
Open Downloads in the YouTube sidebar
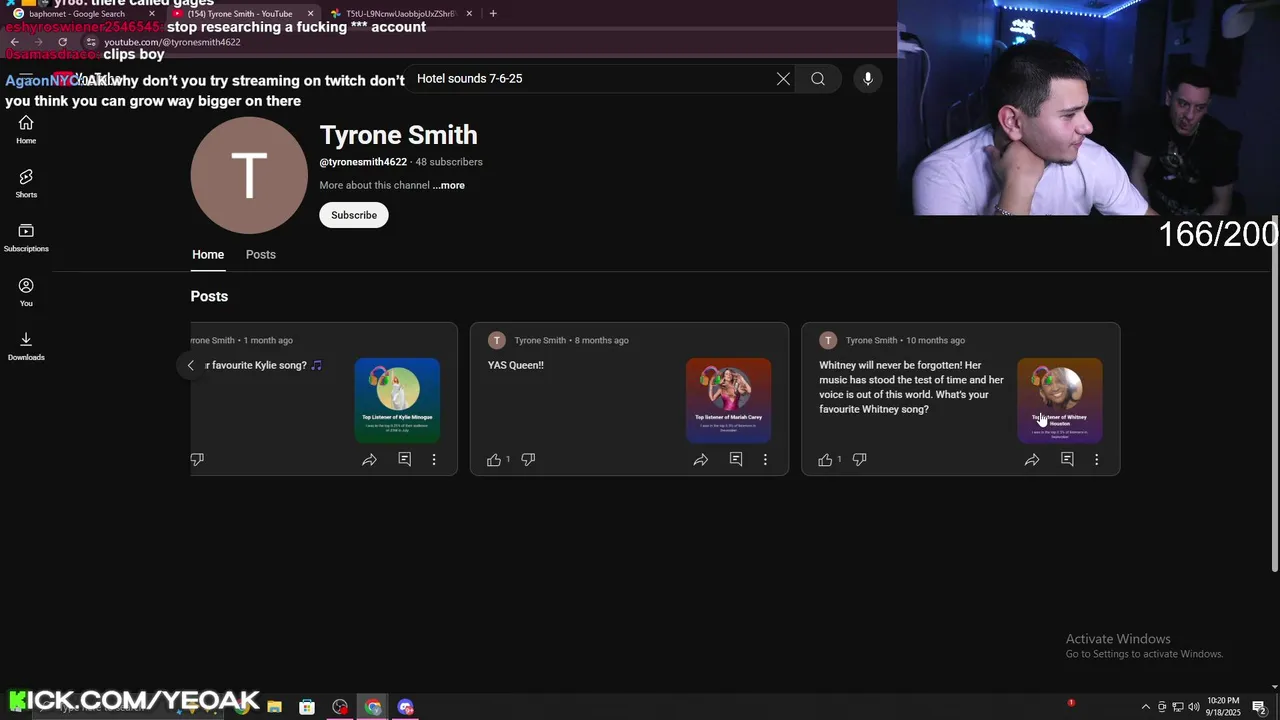pos(26,346)
